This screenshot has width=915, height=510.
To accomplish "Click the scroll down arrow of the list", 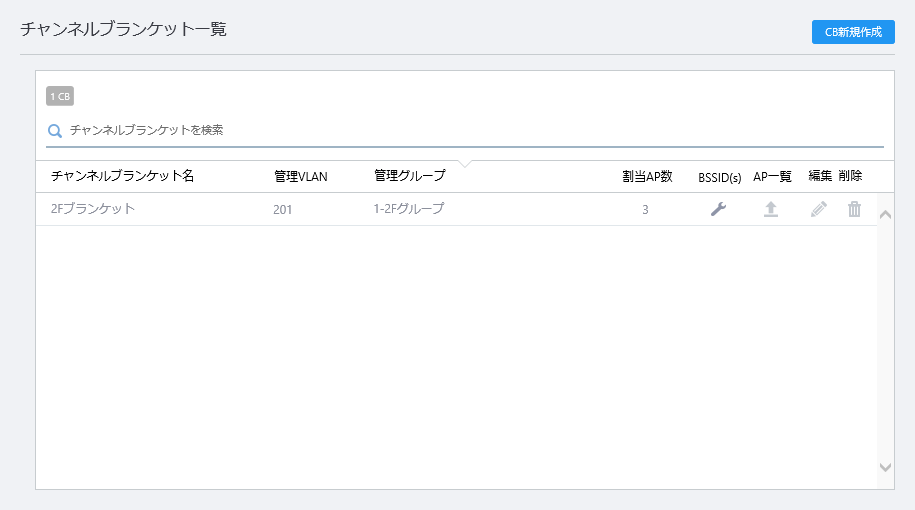I will [x=885, y=467].
